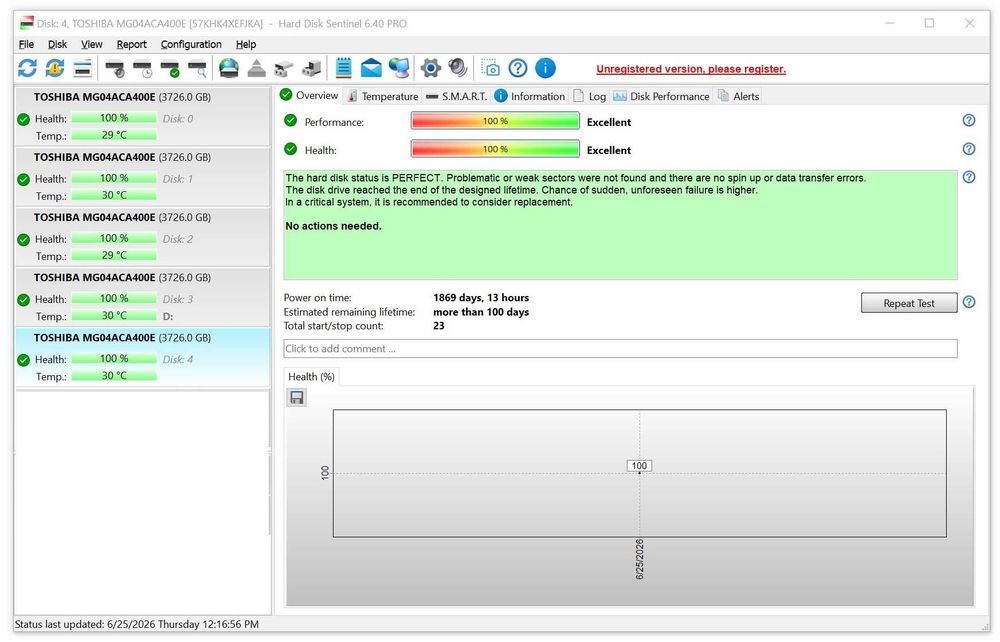Click the 6/25/2026 date label on graph
Viewport: 1000px width, 642px height.
pos(640,559)
